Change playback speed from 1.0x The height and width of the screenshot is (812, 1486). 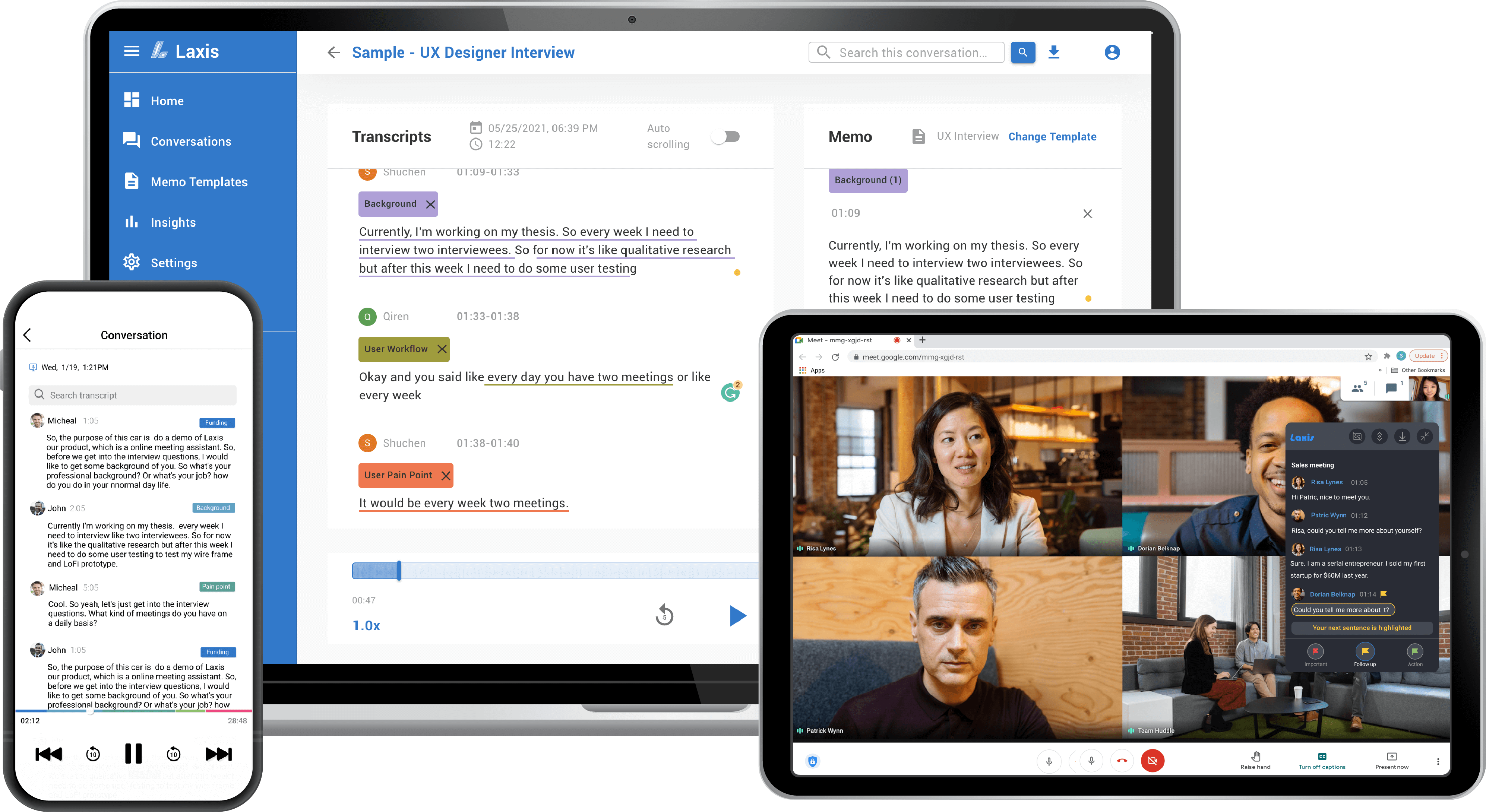(366, 626)
